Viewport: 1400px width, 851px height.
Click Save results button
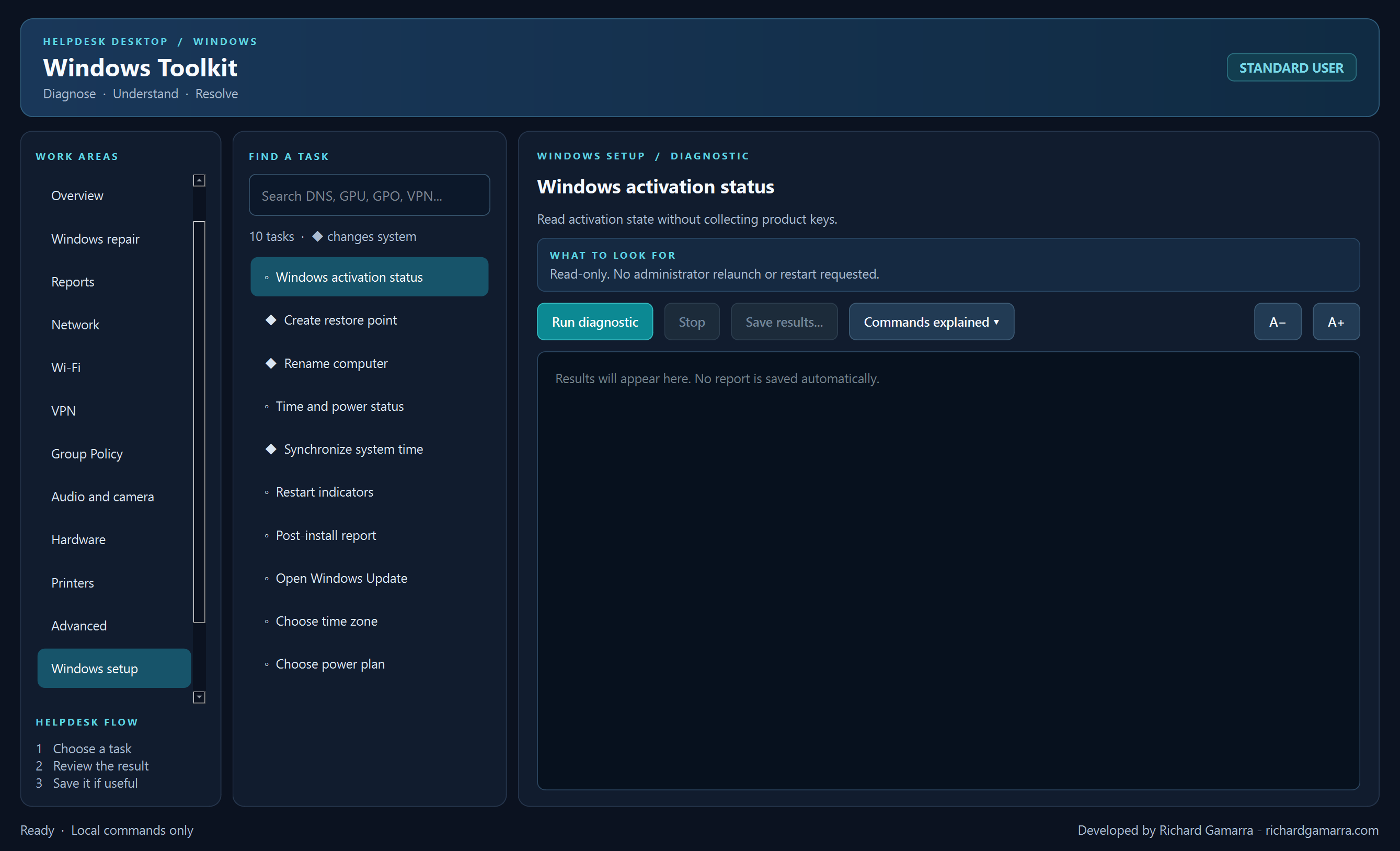[x=784, y=321]
